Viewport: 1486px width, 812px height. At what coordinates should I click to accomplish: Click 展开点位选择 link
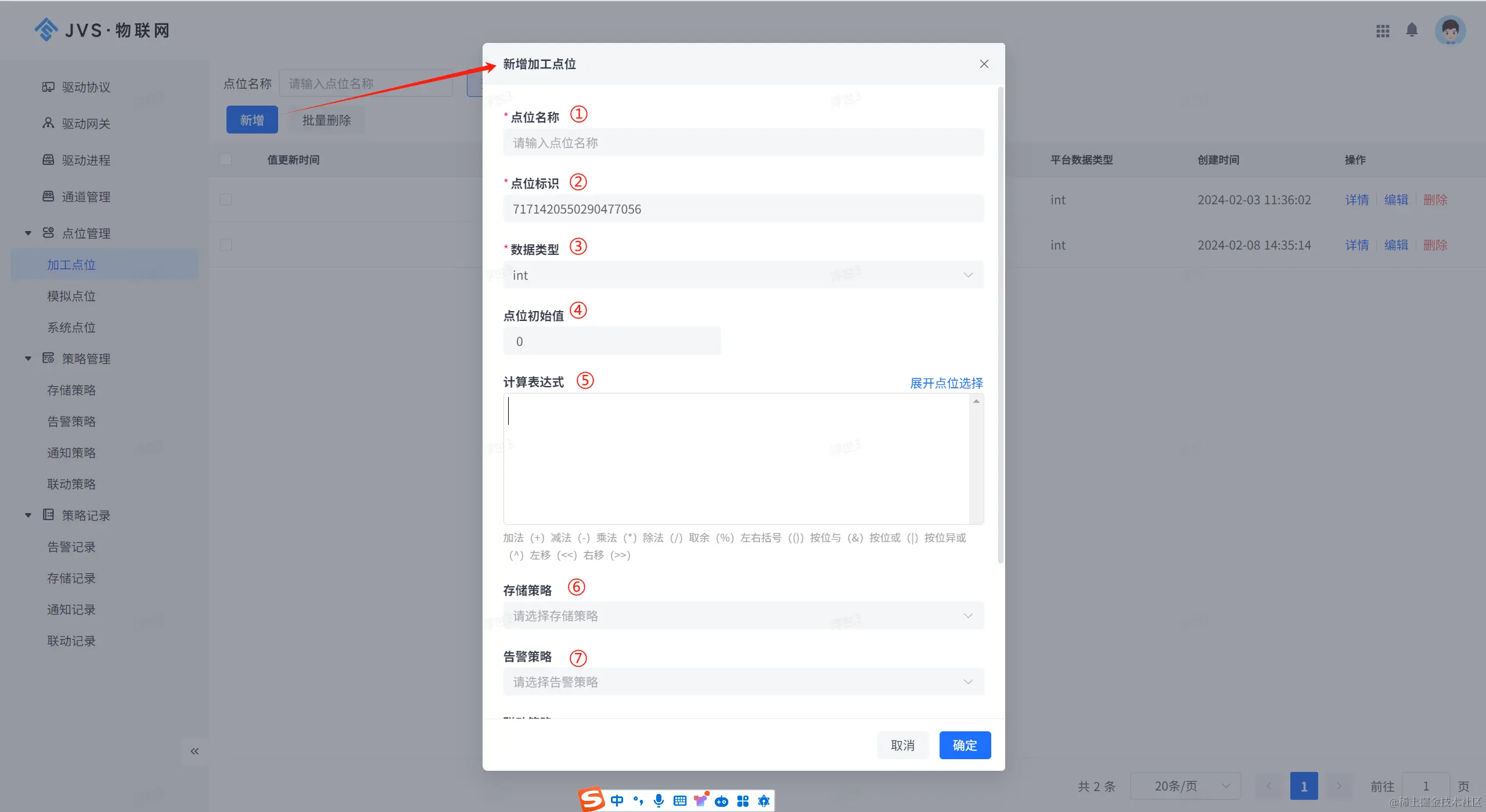[x=946, y=383]
